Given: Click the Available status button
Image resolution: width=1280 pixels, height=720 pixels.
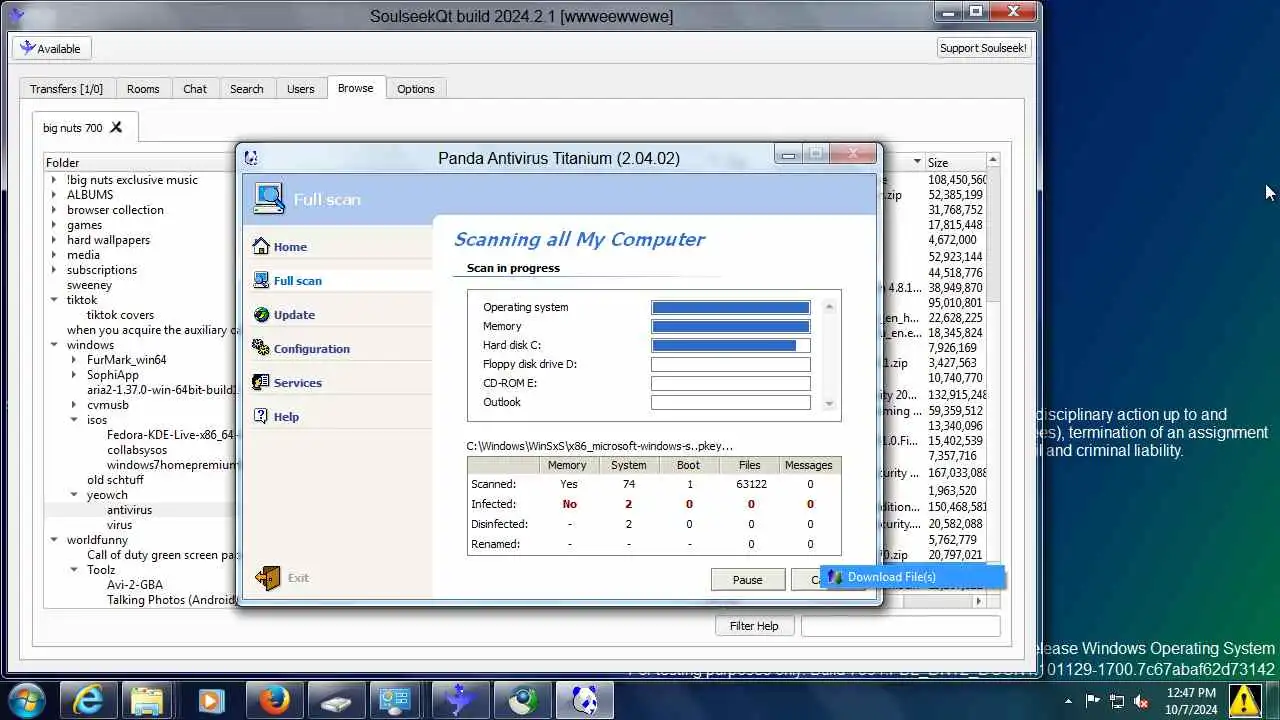Looking at the screenshot, I should tap(51, 48).
